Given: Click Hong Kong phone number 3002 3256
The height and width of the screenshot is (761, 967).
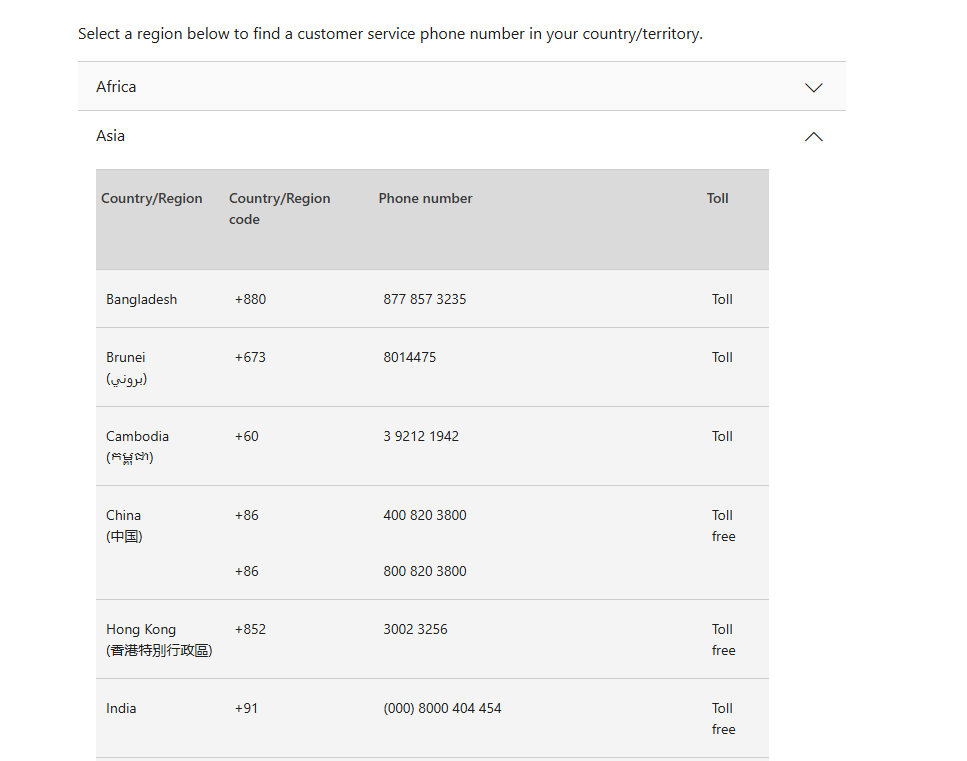Looking at the screenshot, I should pos(415,629).
